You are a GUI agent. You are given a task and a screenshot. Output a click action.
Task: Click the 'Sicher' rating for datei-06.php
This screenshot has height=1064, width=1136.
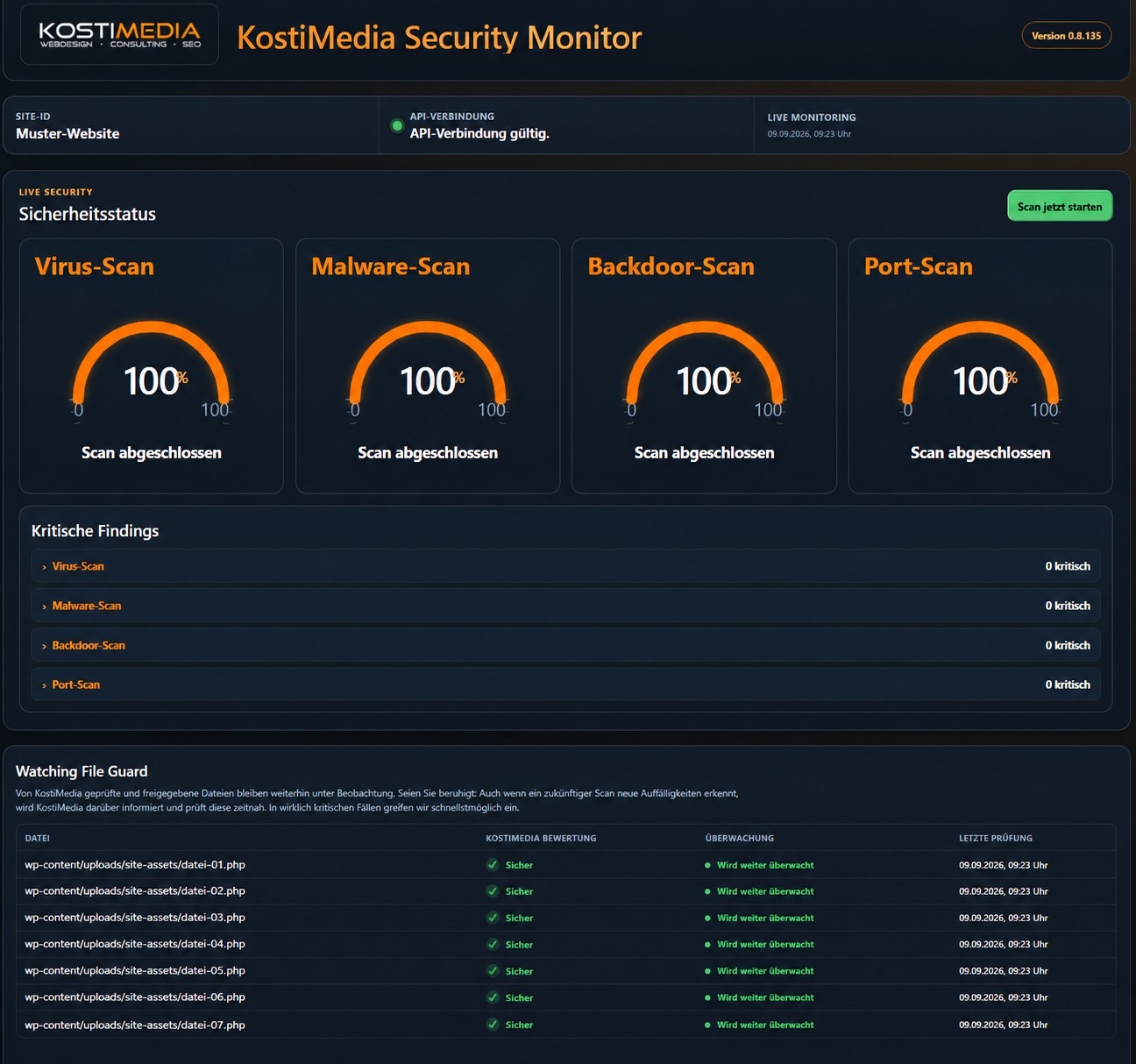click(x=519, y=998)
